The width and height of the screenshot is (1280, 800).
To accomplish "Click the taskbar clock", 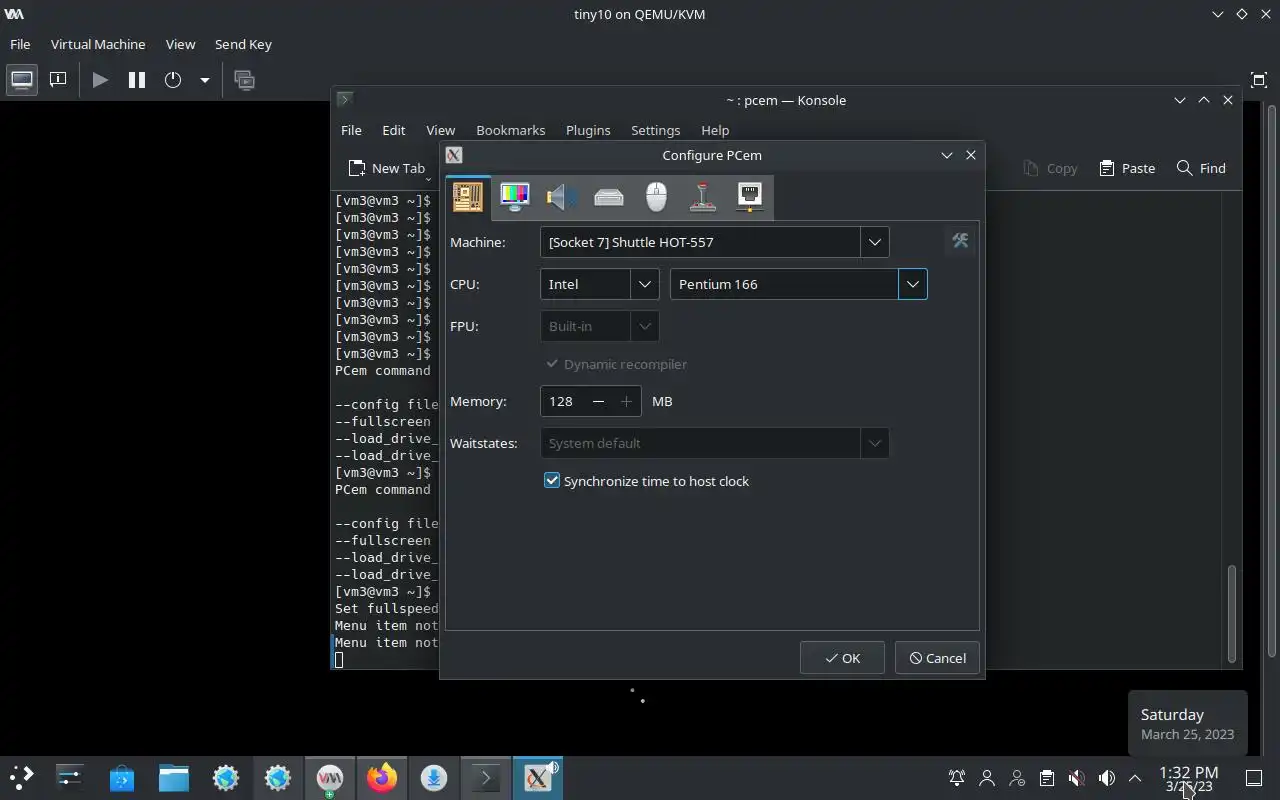I will [x=1189, y=778].
